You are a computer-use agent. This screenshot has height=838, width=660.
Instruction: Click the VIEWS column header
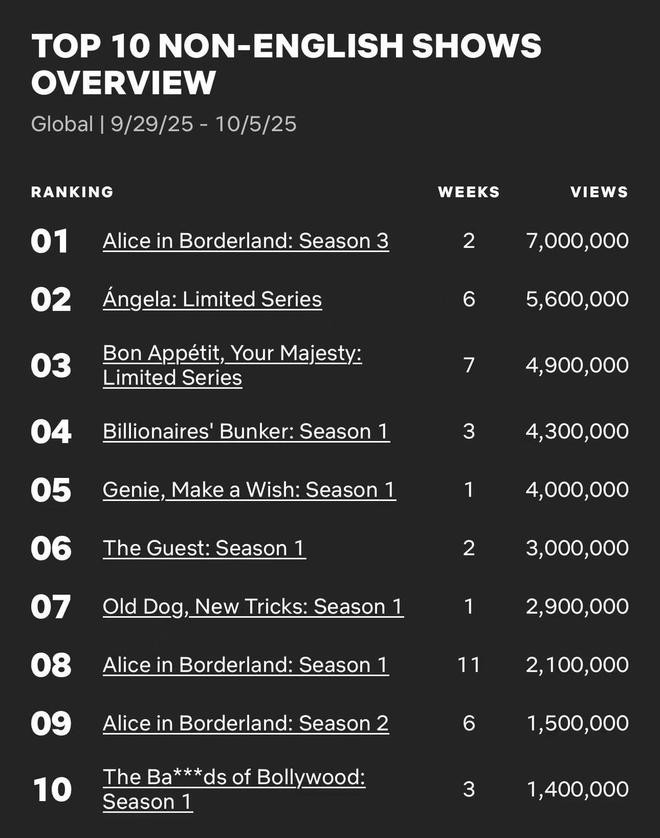[599, 192]
